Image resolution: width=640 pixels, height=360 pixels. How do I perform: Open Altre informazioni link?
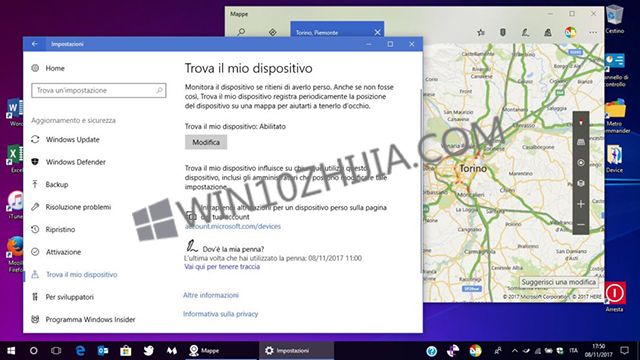(211, 295)
